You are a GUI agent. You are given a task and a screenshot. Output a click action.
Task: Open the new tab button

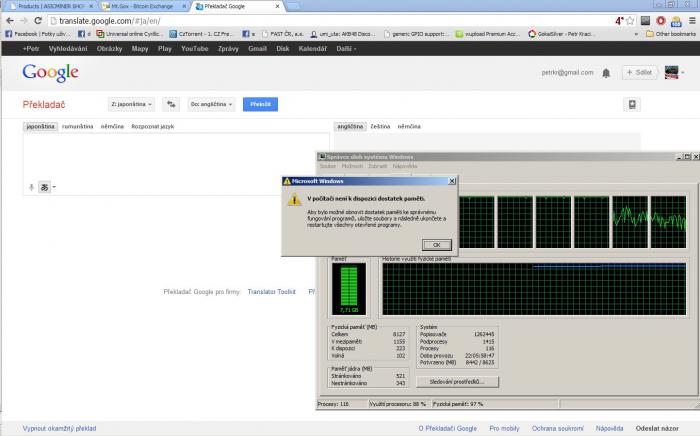click(292, 6)
